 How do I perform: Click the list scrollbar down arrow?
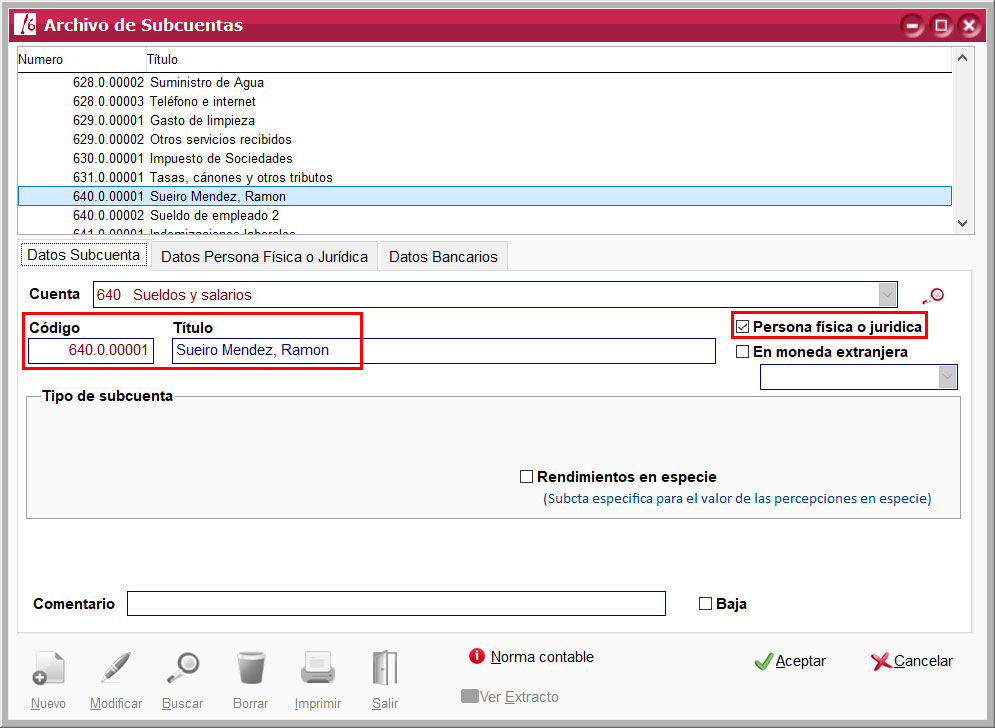pyautogui.click(x=962, y=223)
